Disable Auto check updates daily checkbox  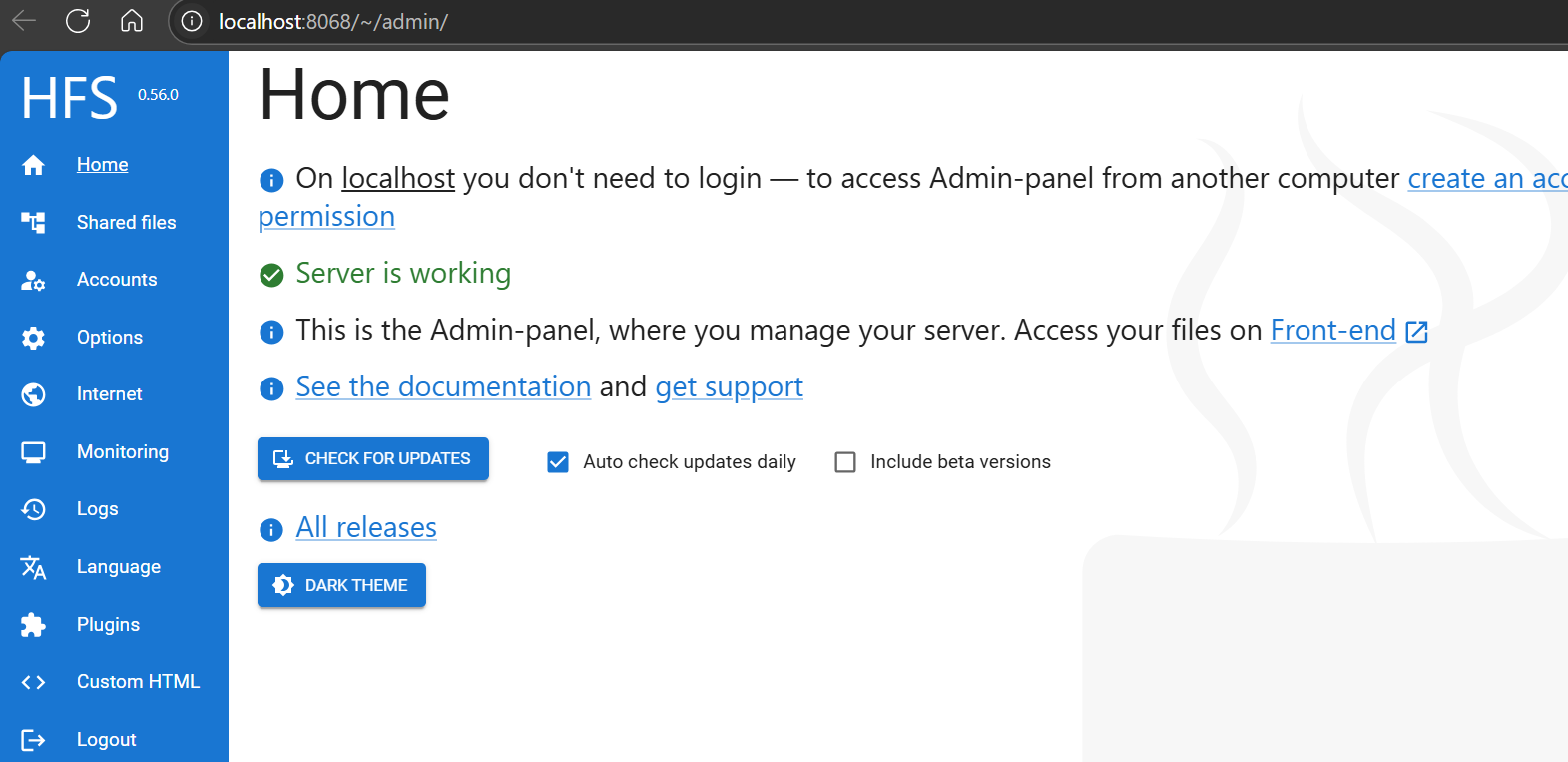point(558,462)
